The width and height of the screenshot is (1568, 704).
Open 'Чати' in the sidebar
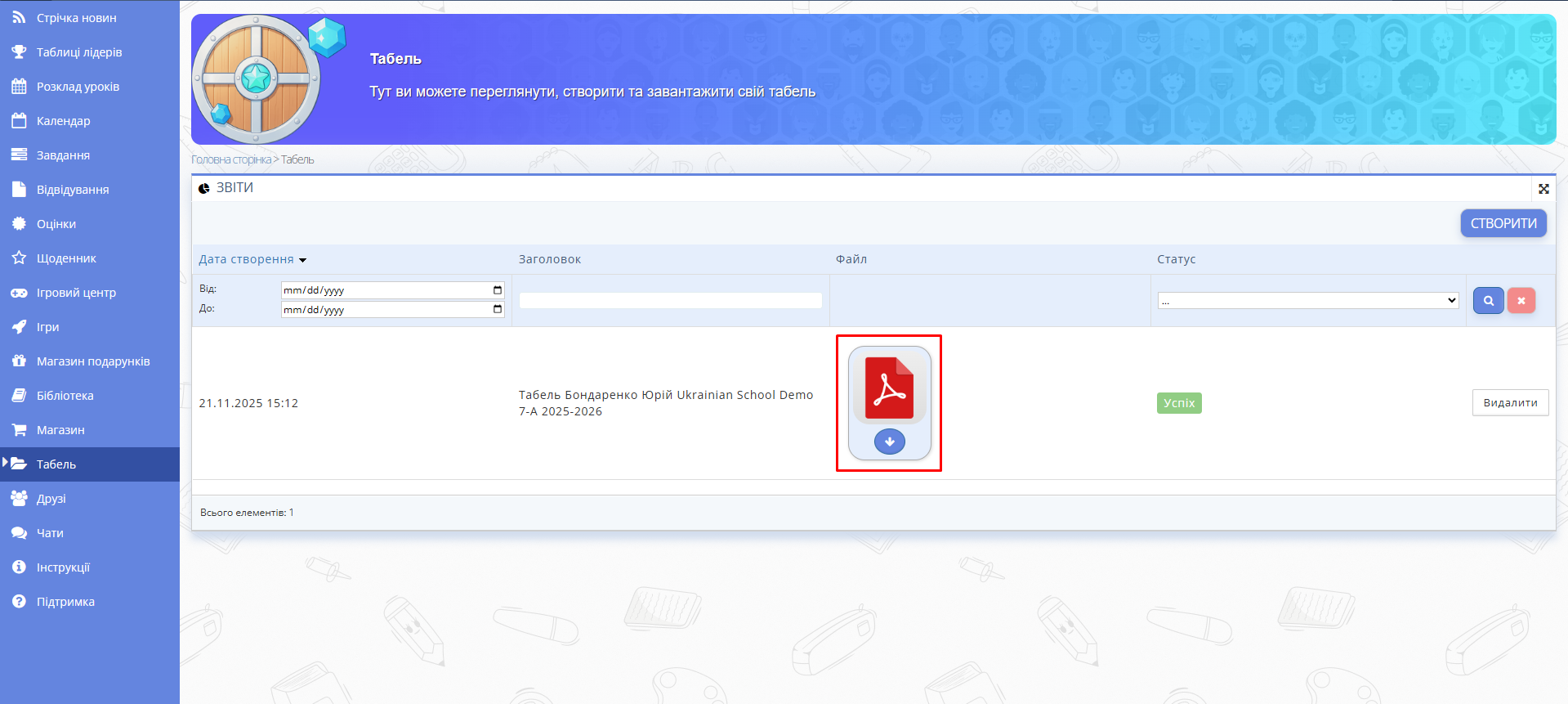coord(50,533)
